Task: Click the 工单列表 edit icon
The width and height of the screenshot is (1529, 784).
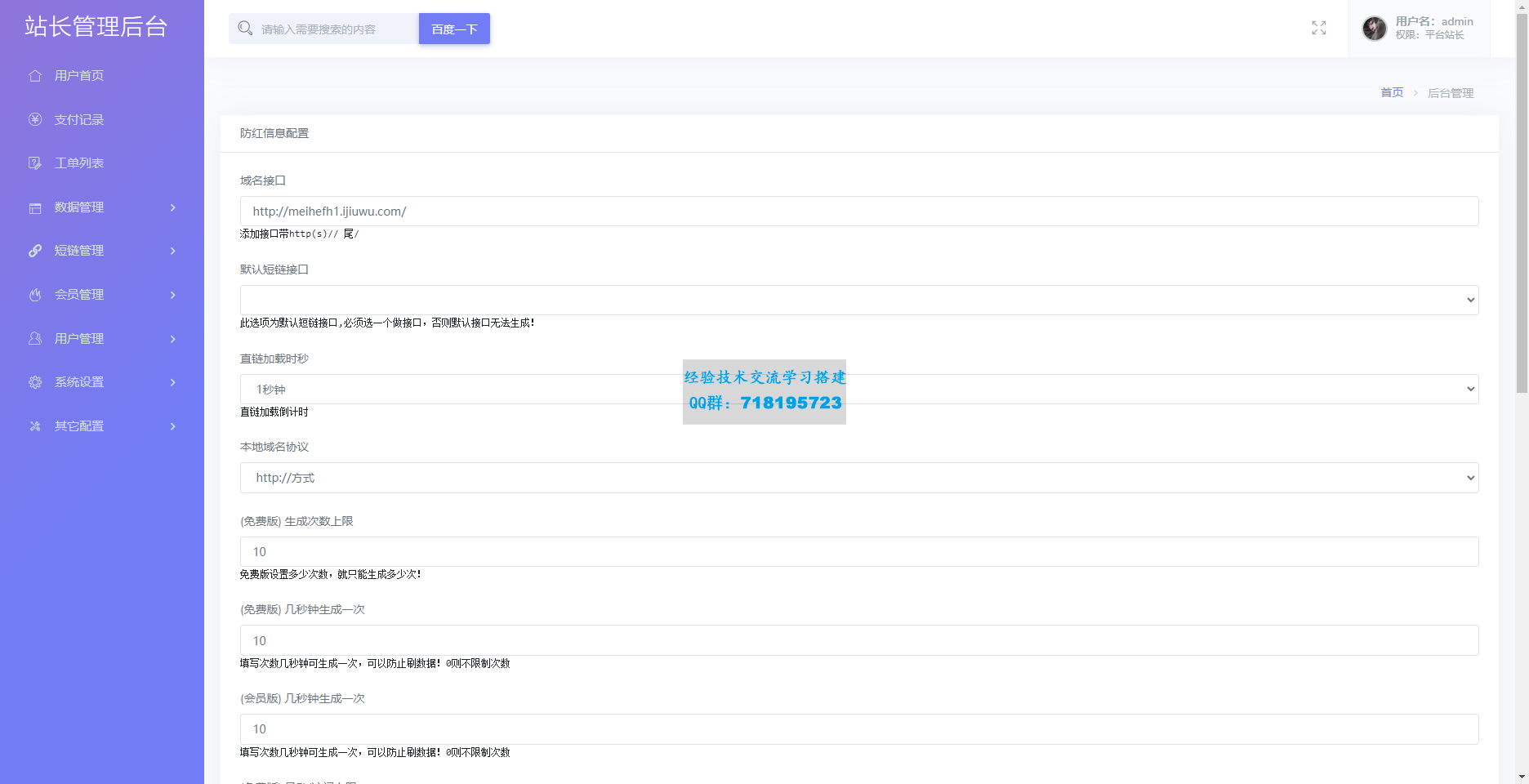Action: point(35,163)
